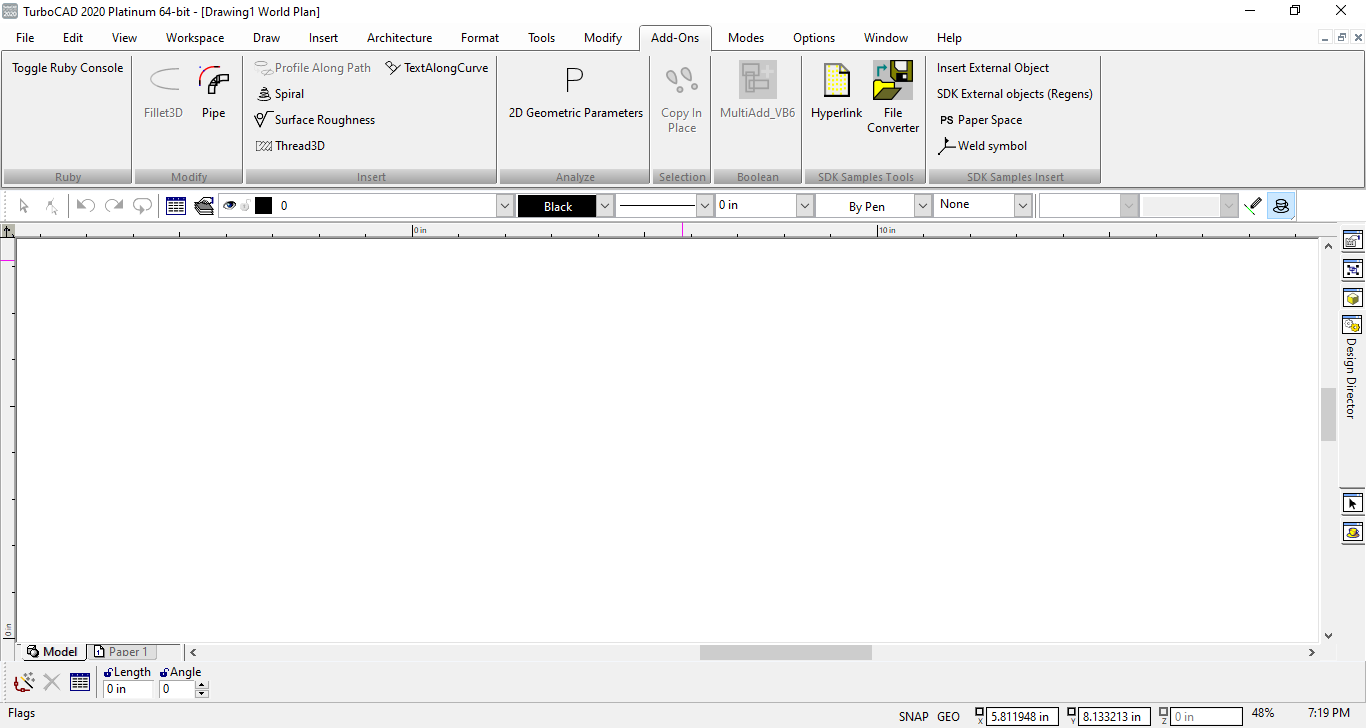This screenshot has width=1366, height=728.
Task: Click the Copy In Place icon
Action: tap(682, 80)
